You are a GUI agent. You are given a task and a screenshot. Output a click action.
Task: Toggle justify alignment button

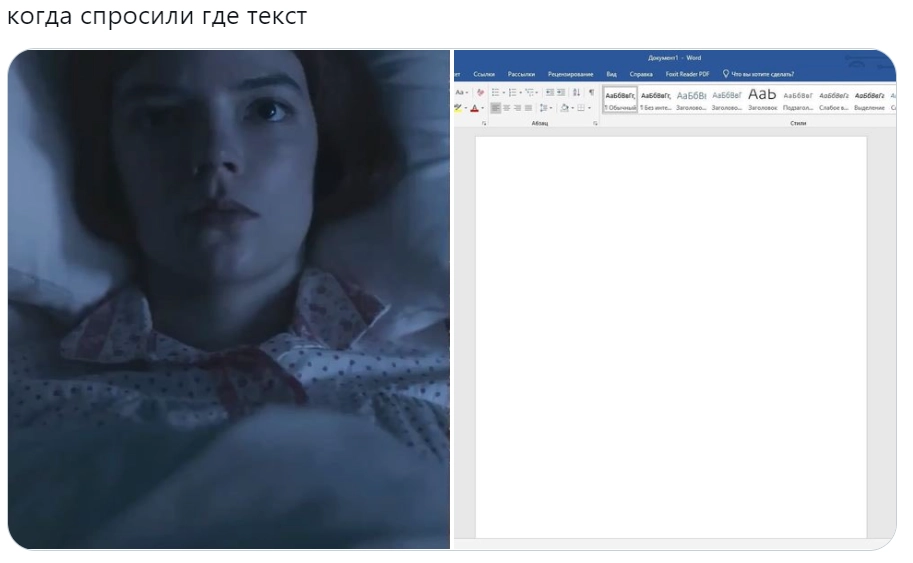point(528,108)
